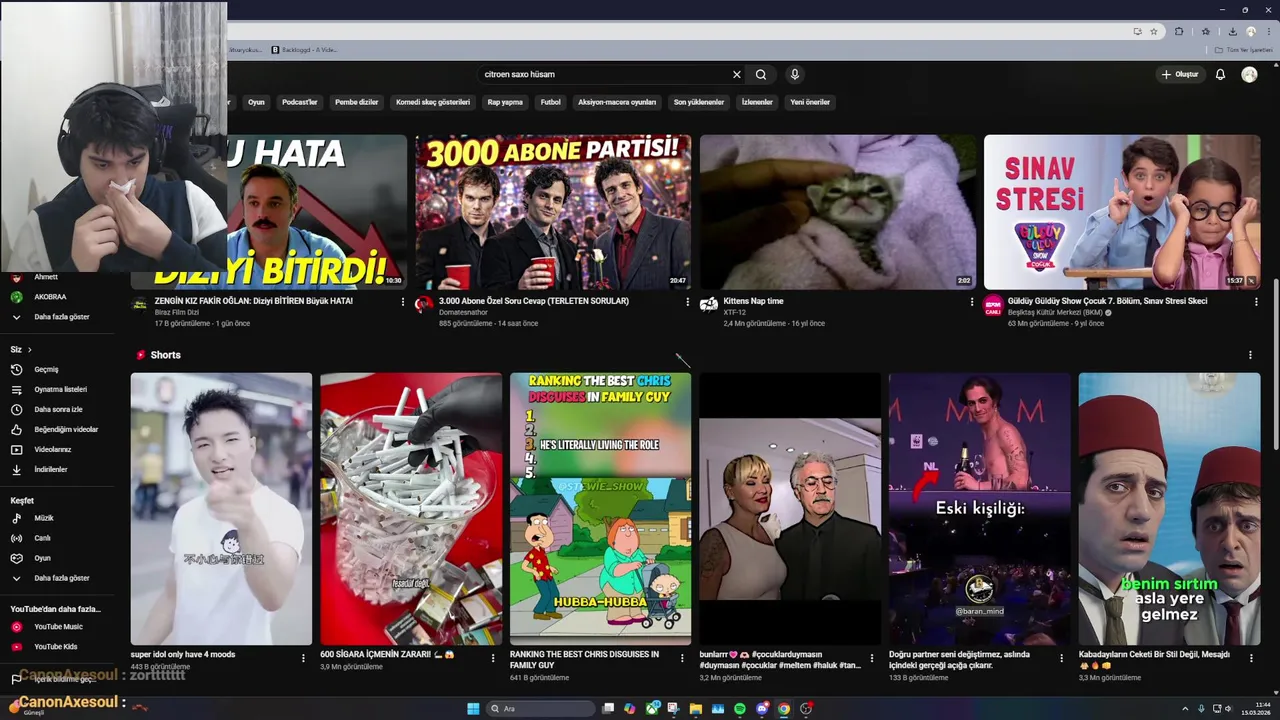Open options for 600 SİGARA short
The image size is (1280, 720).
(x=493, y=658)
